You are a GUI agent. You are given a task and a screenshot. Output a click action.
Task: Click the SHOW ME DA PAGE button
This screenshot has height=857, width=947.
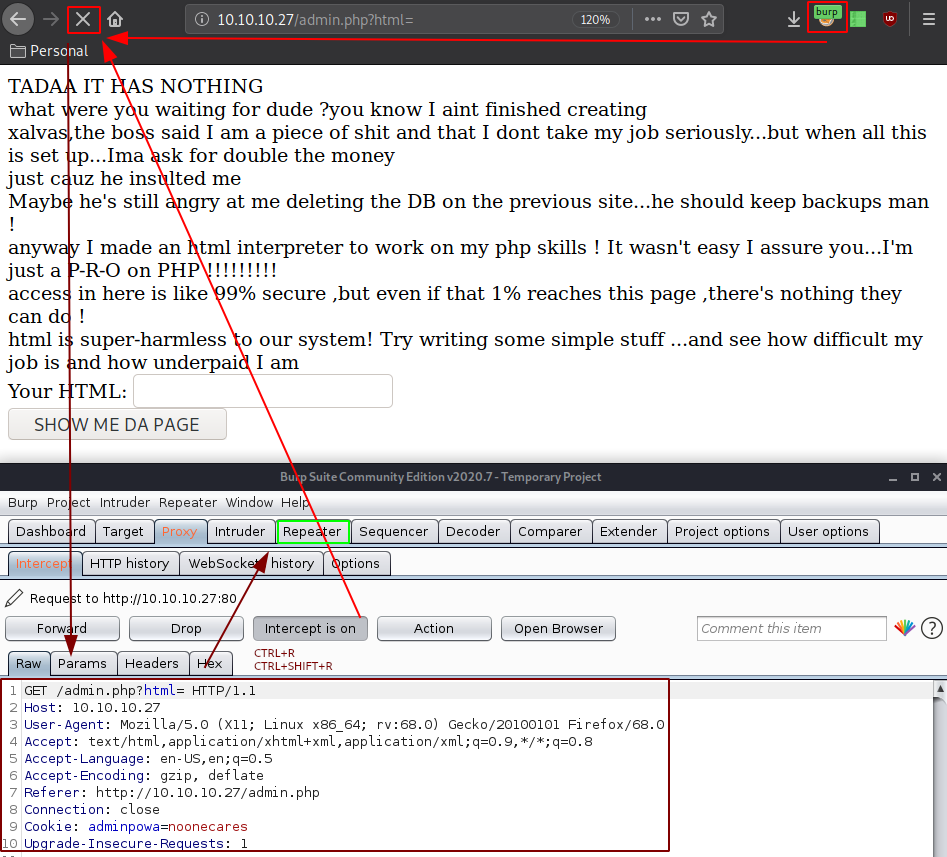(117, 424)
